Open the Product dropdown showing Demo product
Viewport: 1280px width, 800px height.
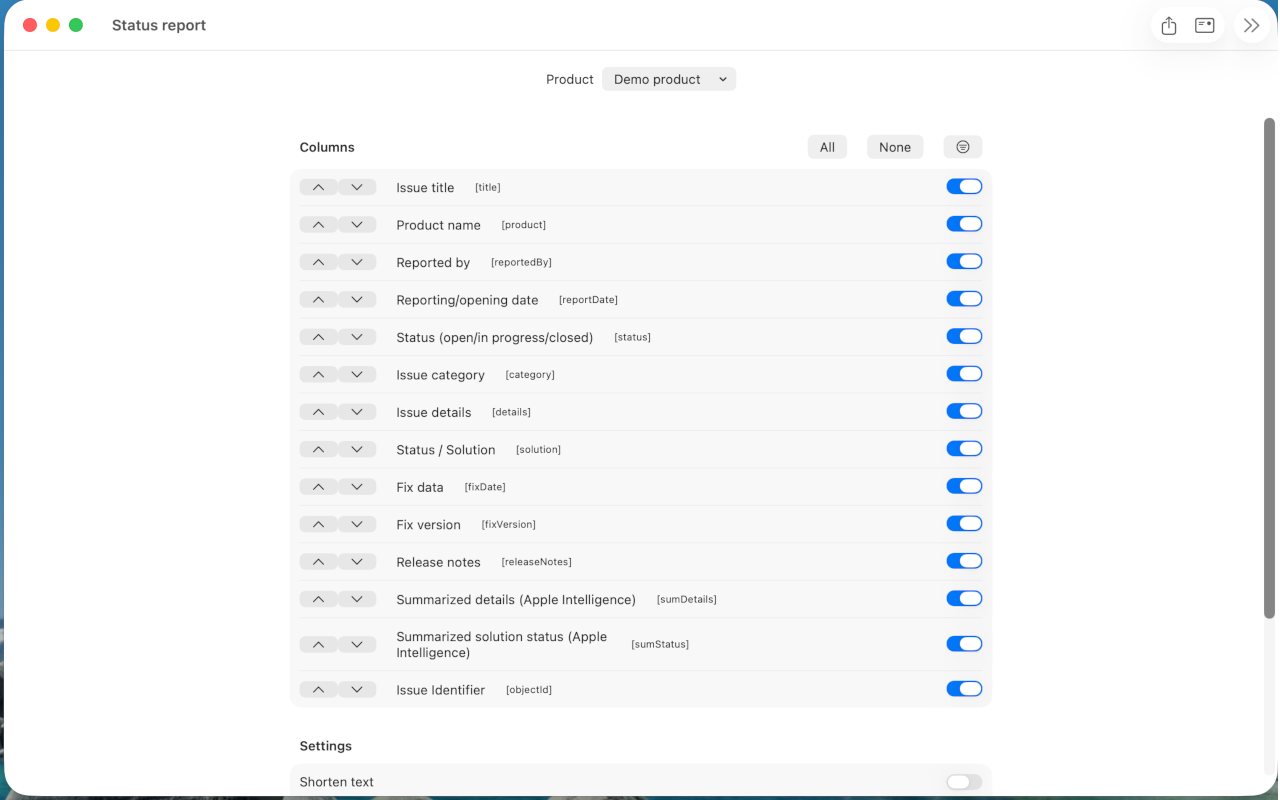[x=669, y=79]
